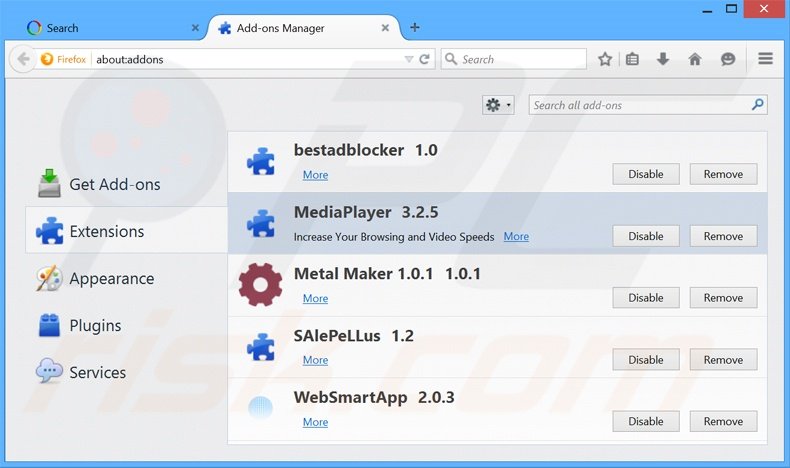Open More link for MediaPlayer
Image resolution: width=790 pixels, height=468 pixels.
(516, 236)
